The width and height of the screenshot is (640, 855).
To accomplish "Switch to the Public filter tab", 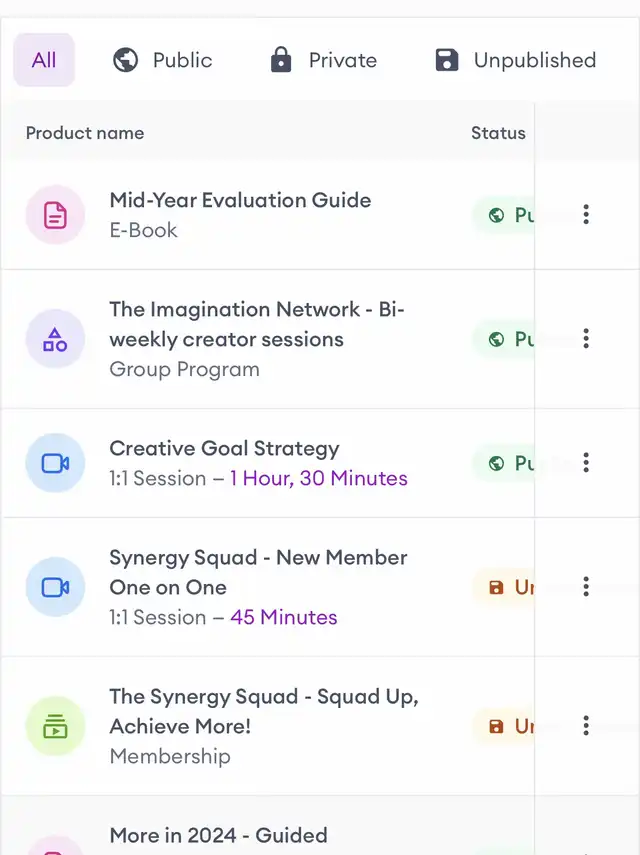I will (x=162, y=60).
